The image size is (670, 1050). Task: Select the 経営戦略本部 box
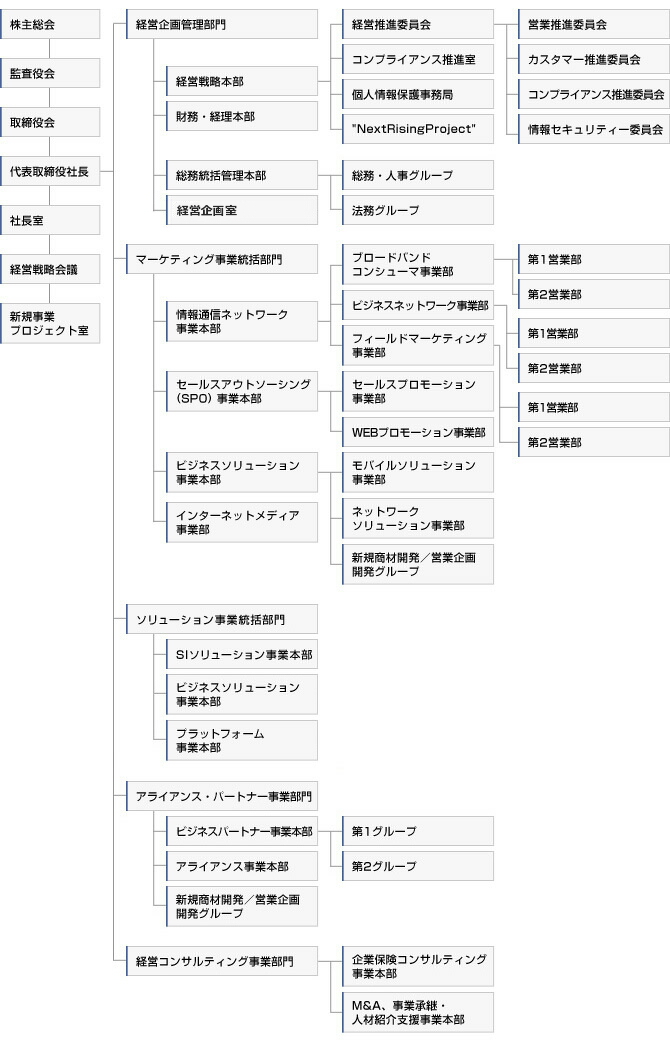click(x=241, y=81)
